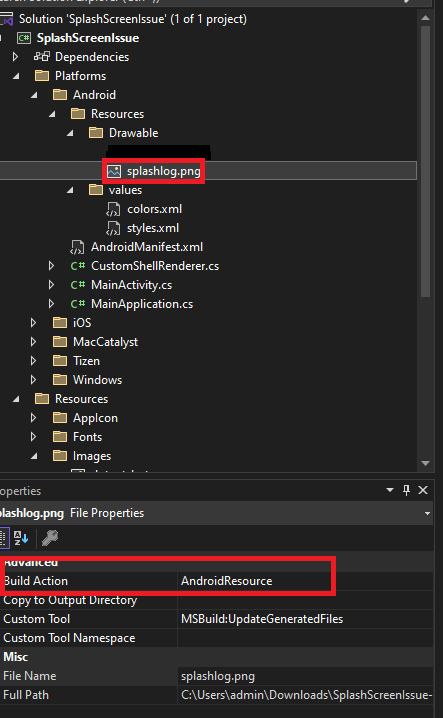This screenshot has height=718, width=443.
Task: Open the Properties window options dropdown
Action: tap(390, 490)
